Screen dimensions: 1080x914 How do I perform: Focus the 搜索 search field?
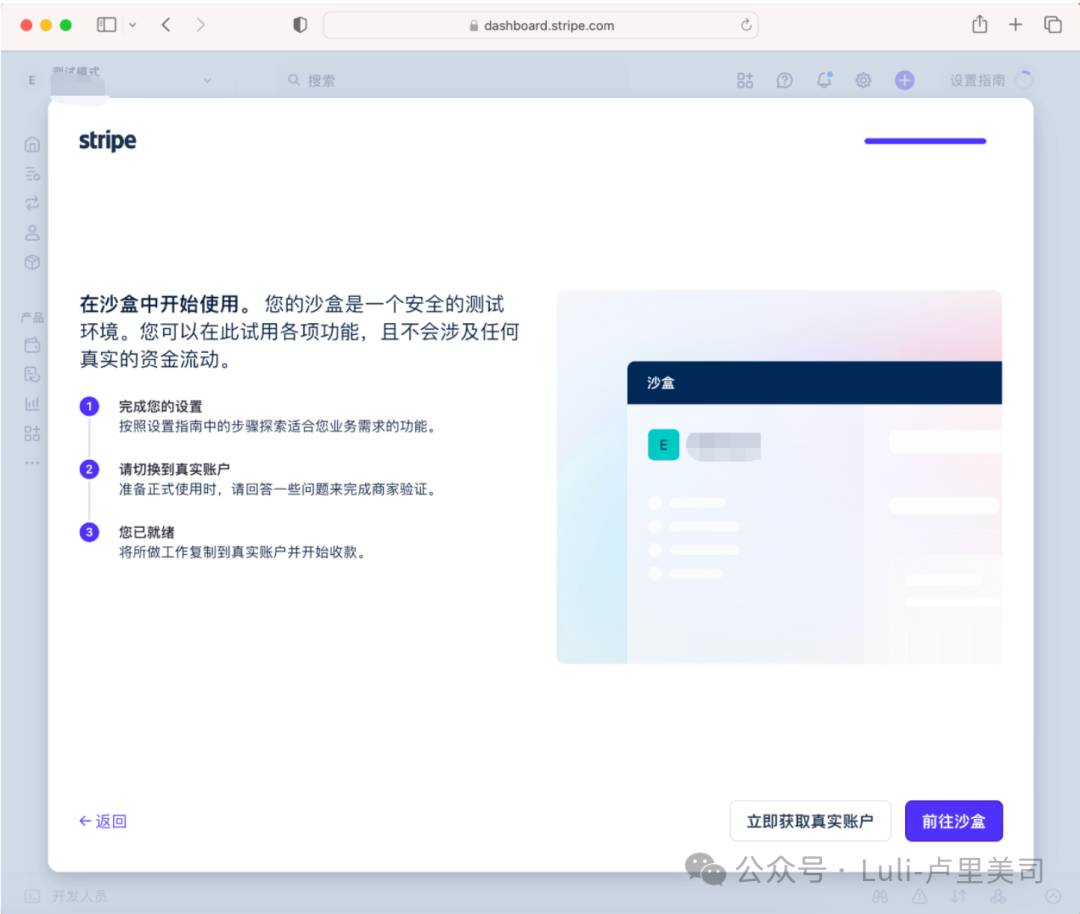455,81
